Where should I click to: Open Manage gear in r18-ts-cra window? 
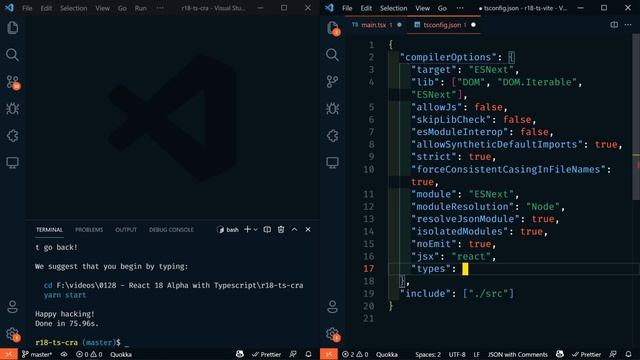[x=13, y=334]
